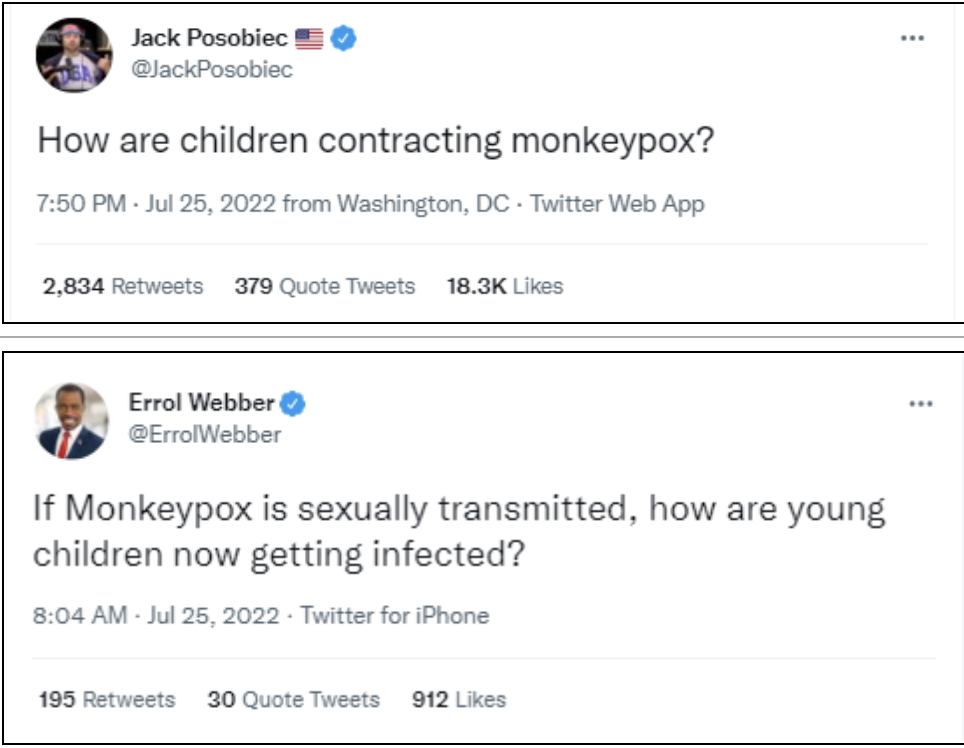Viewport: 964px width, 748px height.
Task: View the 18.3K Likes list
Action: coord(505,286)
